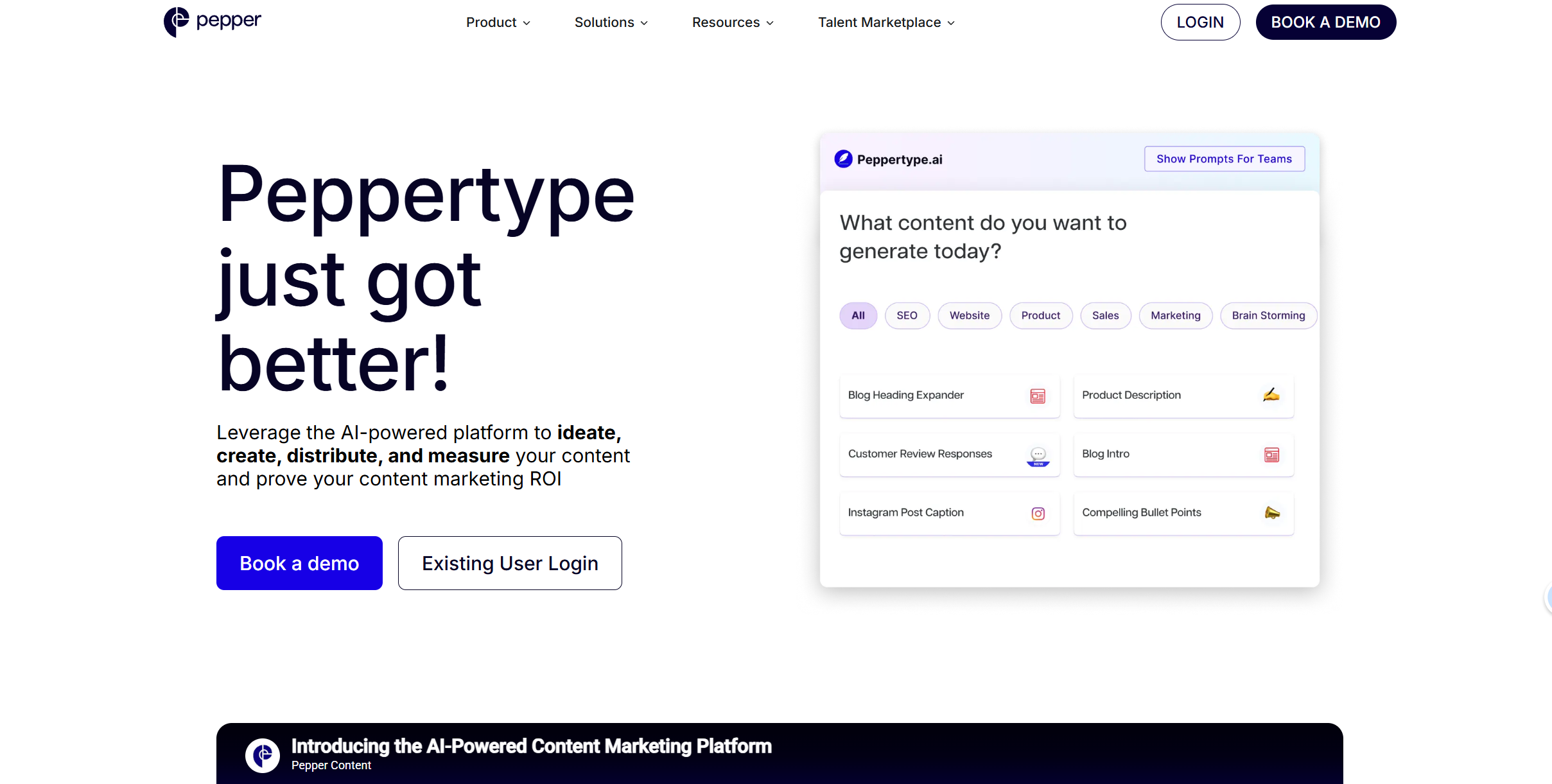The image size is (1552, 784).
Task: Open the Resources navigation menu
Action: [733, 22]
